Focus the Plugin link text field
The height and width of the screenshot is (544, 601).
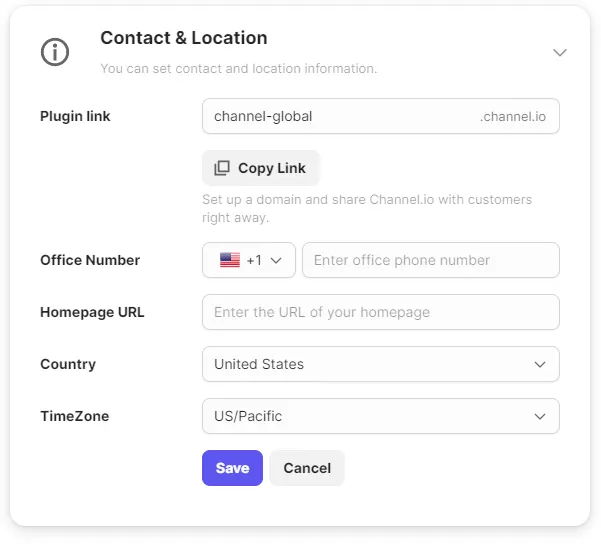click(340, 116)
